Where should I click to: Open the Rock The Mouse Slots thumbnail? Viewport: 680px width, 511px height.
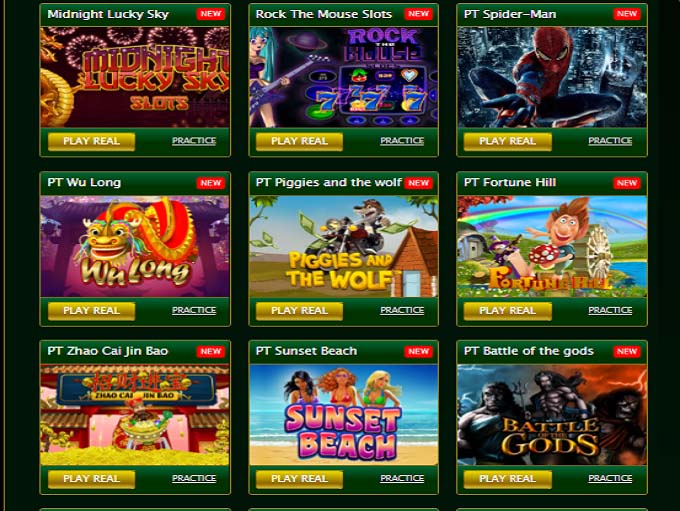pyautogui.click(x=343, y=77)
